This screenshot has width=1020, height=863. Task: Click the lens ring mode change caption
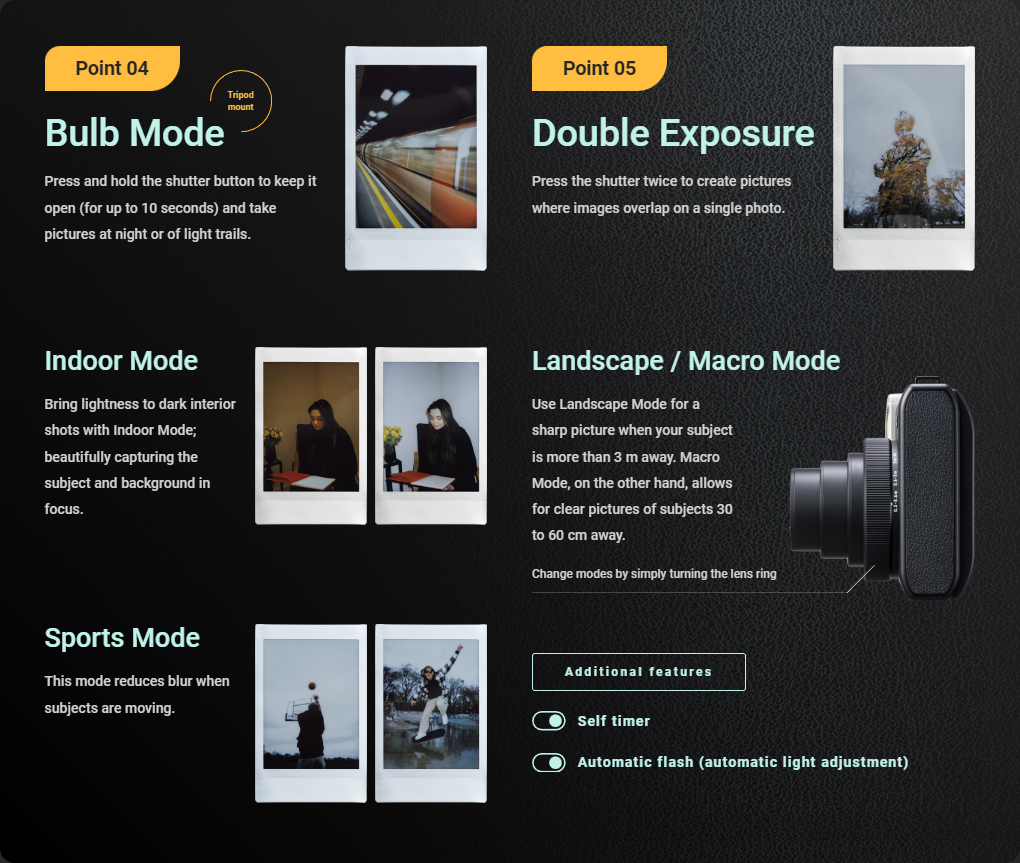tap(654, 574)
